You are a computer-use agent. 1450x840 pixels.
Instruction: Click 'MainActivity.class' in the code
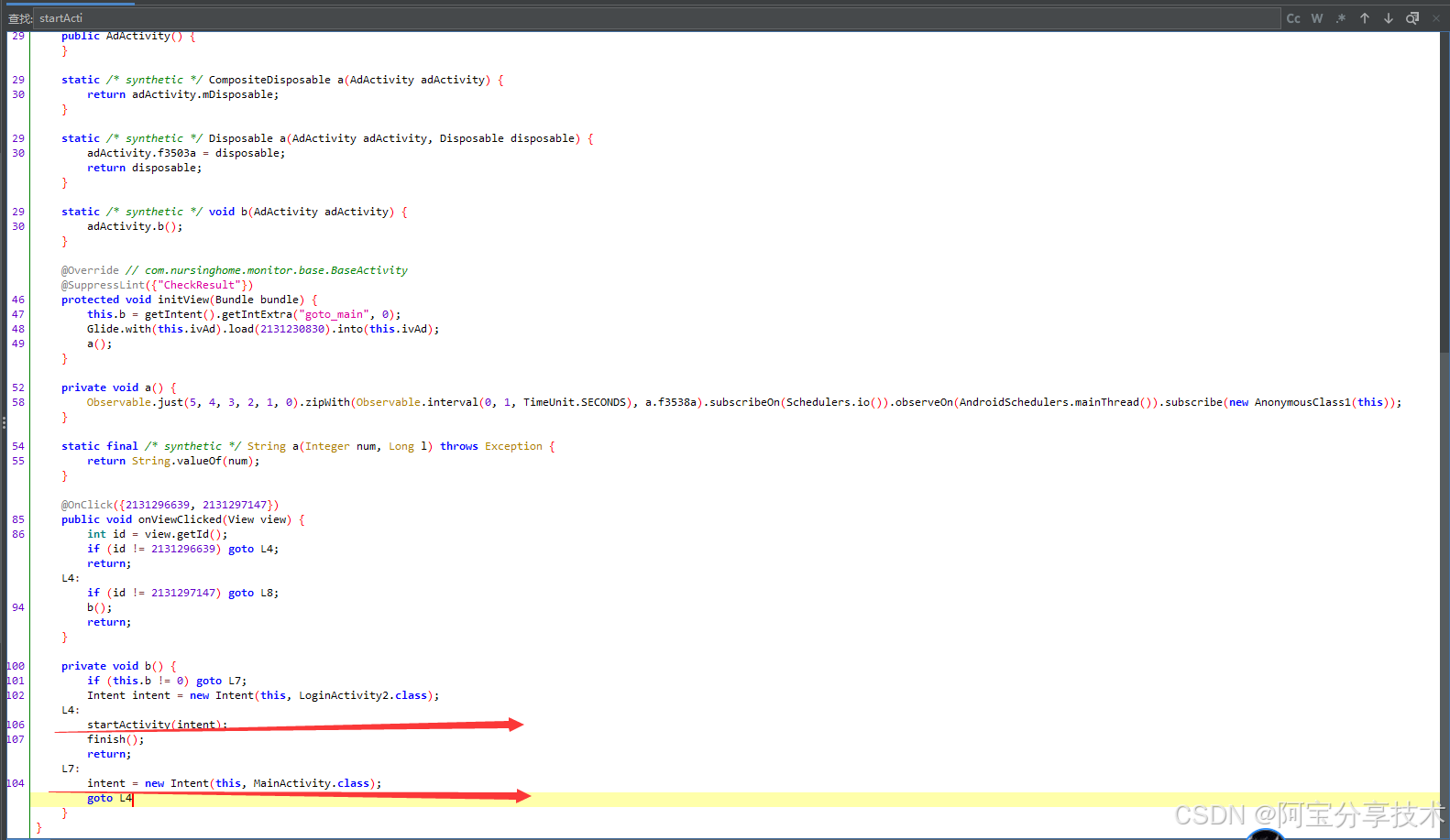point(312,783)
